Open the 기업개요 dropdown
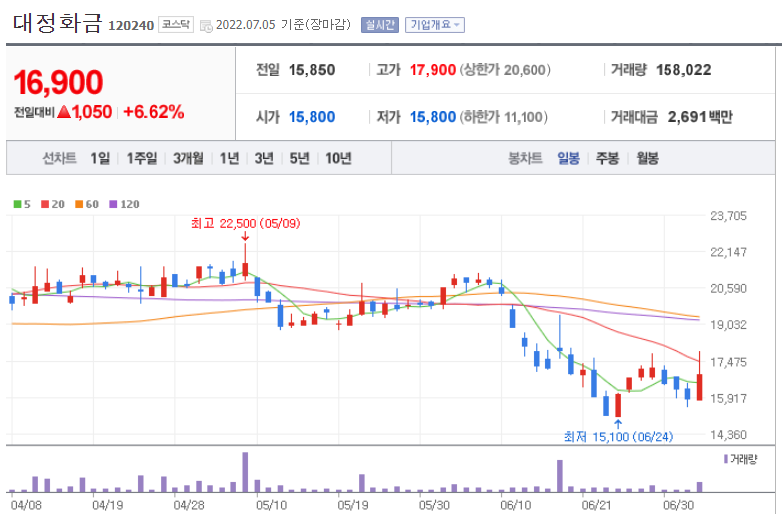 435,24
